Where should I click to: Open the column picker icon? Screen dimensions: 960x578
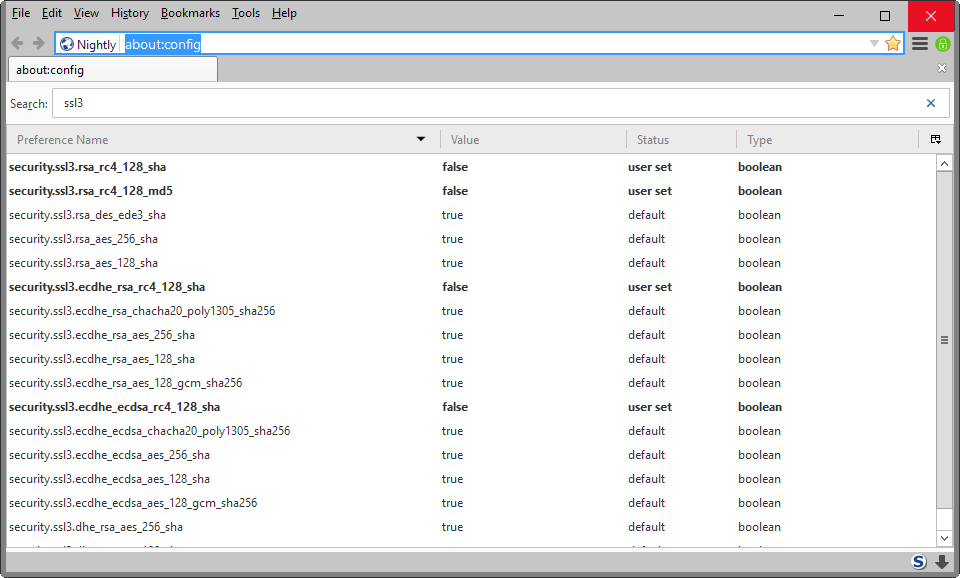936,140
